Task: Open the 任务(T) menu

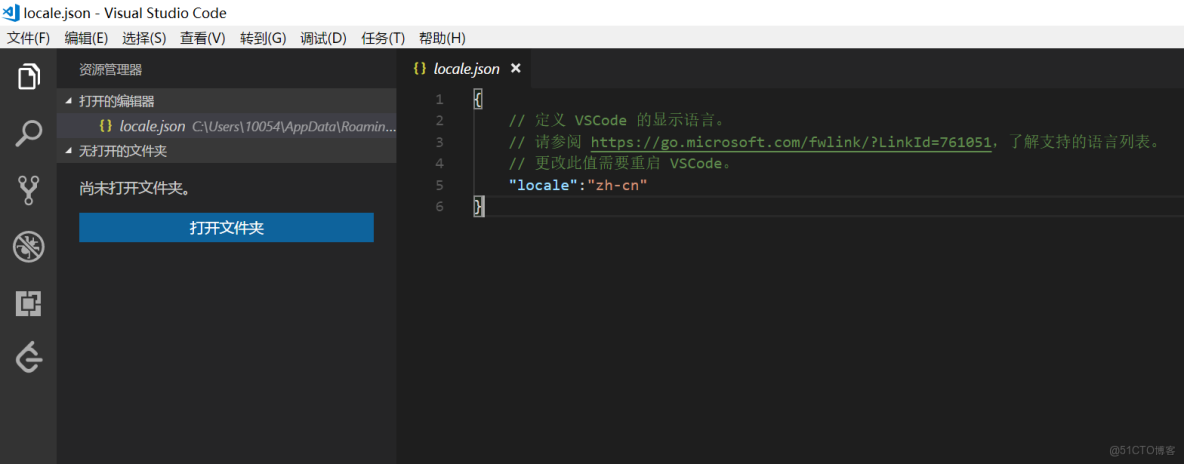Action: 383,39
